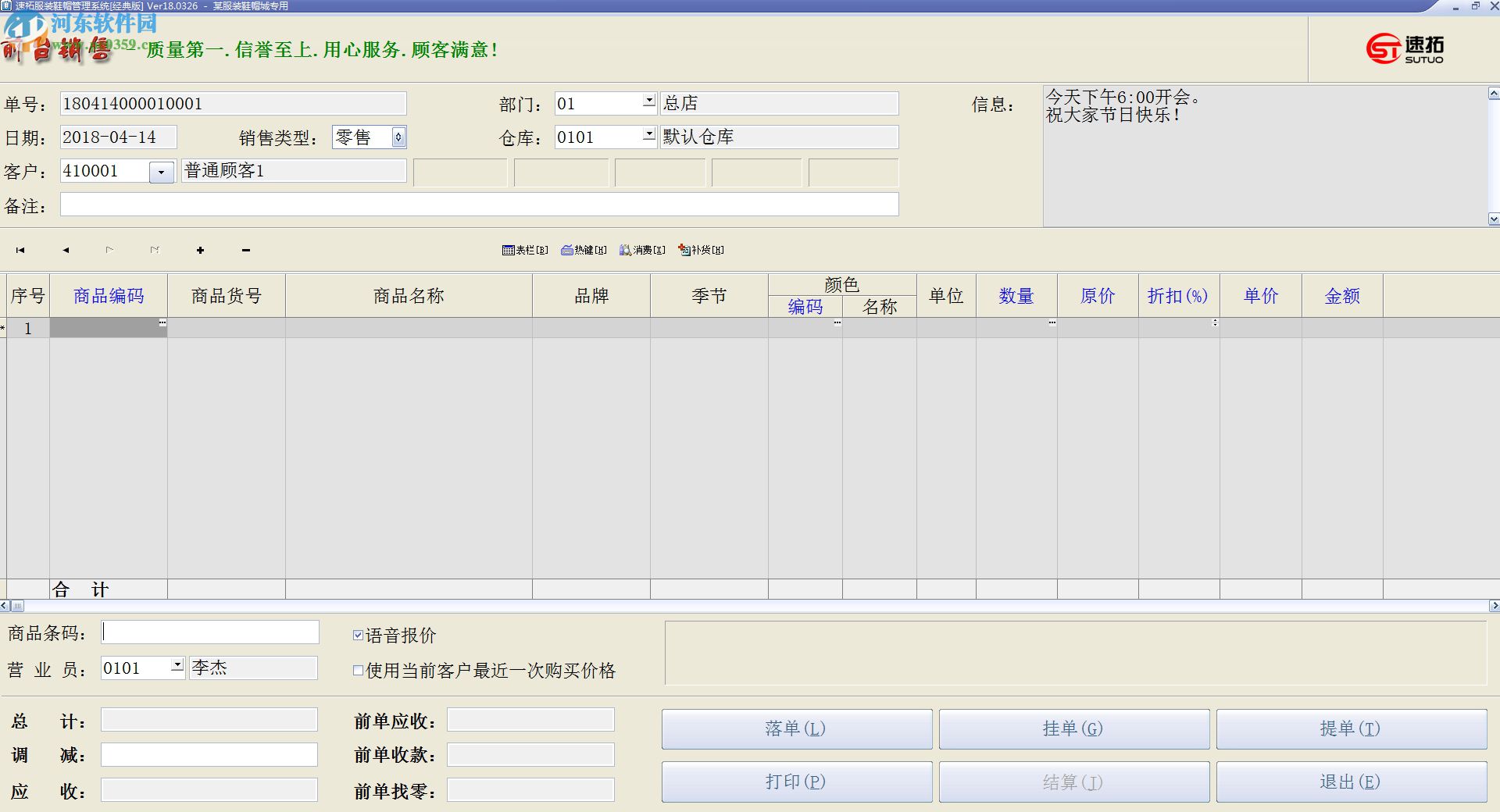Click the 季节 column header
This screenshot has width=1500, height=812.
pyautogui.click(x=709, y=296)
